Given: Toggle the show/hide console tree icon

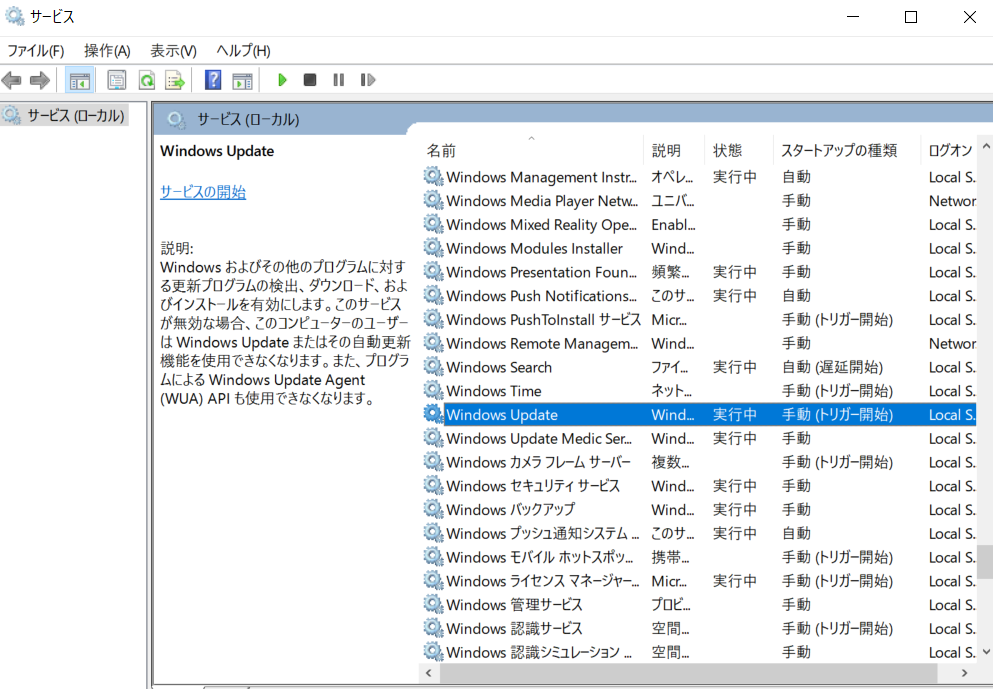Looking at the screenshot, I should (80, 80).
